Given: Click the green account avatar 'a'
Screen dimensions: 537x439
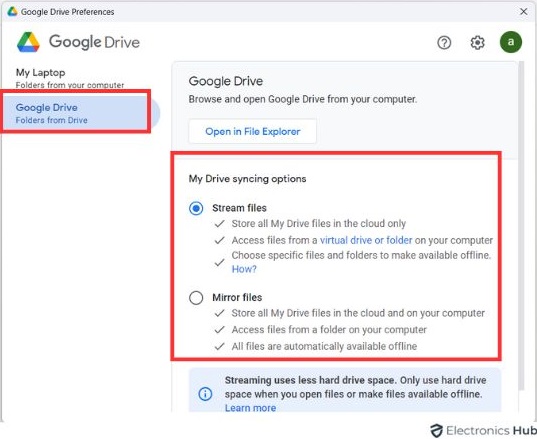Looking at the screenshot, I should pos(511,42).
